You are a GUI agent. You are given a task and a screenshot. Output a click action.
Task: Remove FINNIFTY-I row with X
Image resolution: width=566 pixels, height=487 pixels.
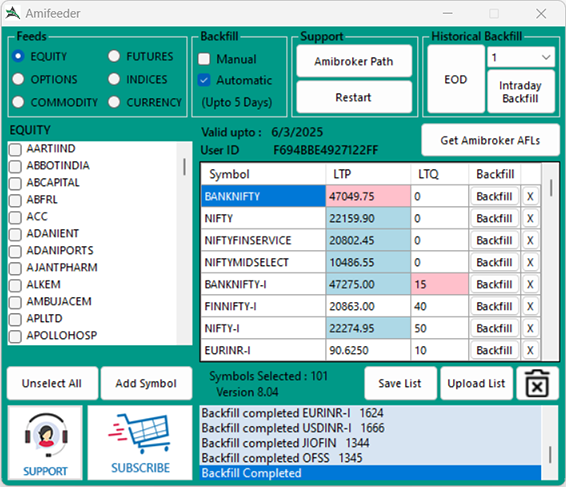[530, 306]
